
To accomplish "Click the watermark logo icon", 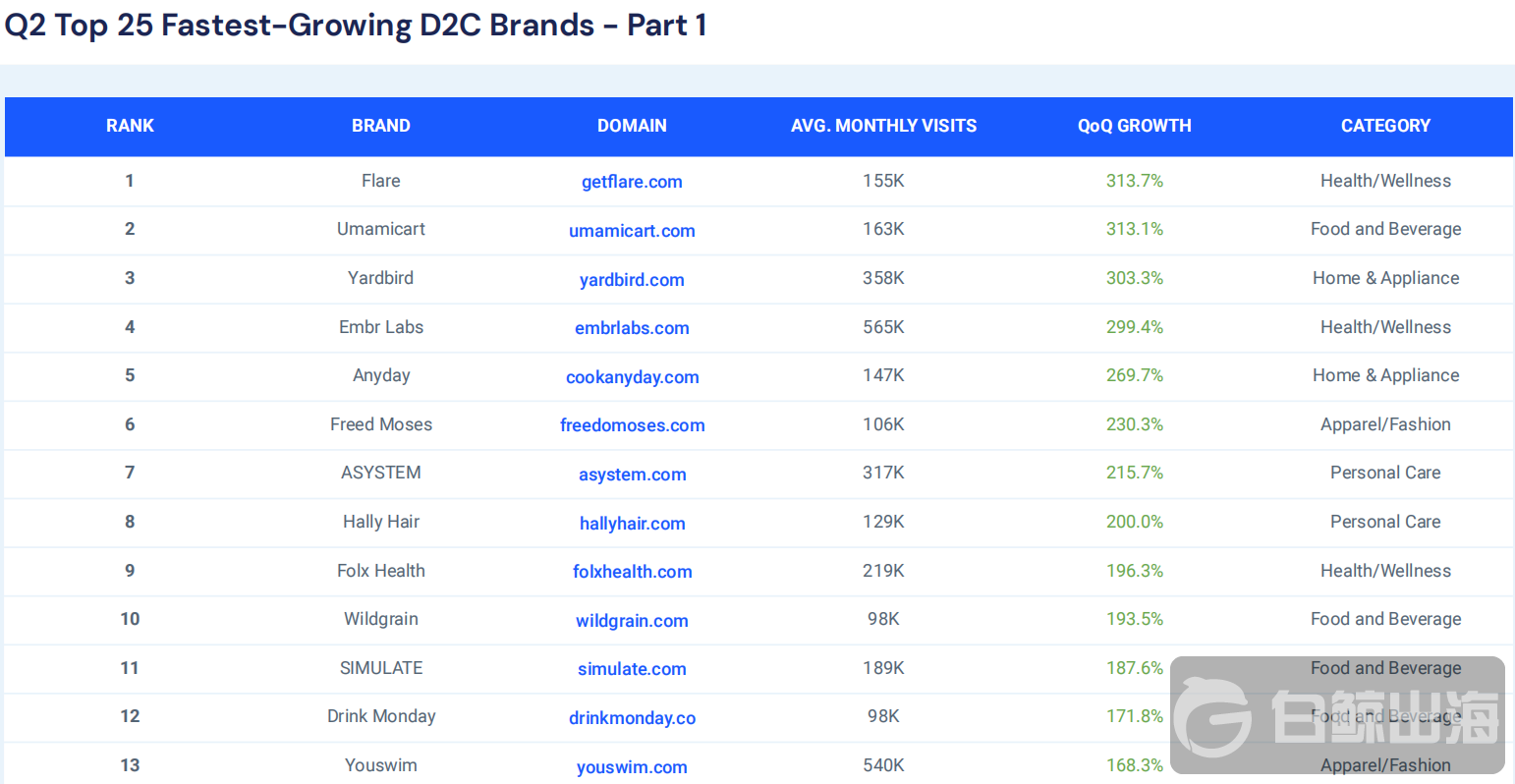I will pyautogui.click(x=1214, y=716).
